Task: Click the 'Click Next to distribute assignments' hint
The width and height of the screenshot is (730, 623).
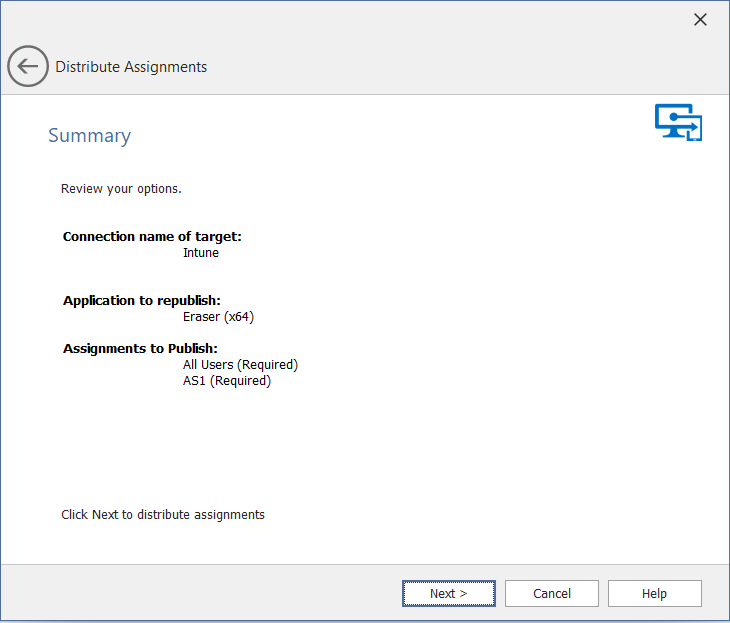Action: click(x=162, y=515)
